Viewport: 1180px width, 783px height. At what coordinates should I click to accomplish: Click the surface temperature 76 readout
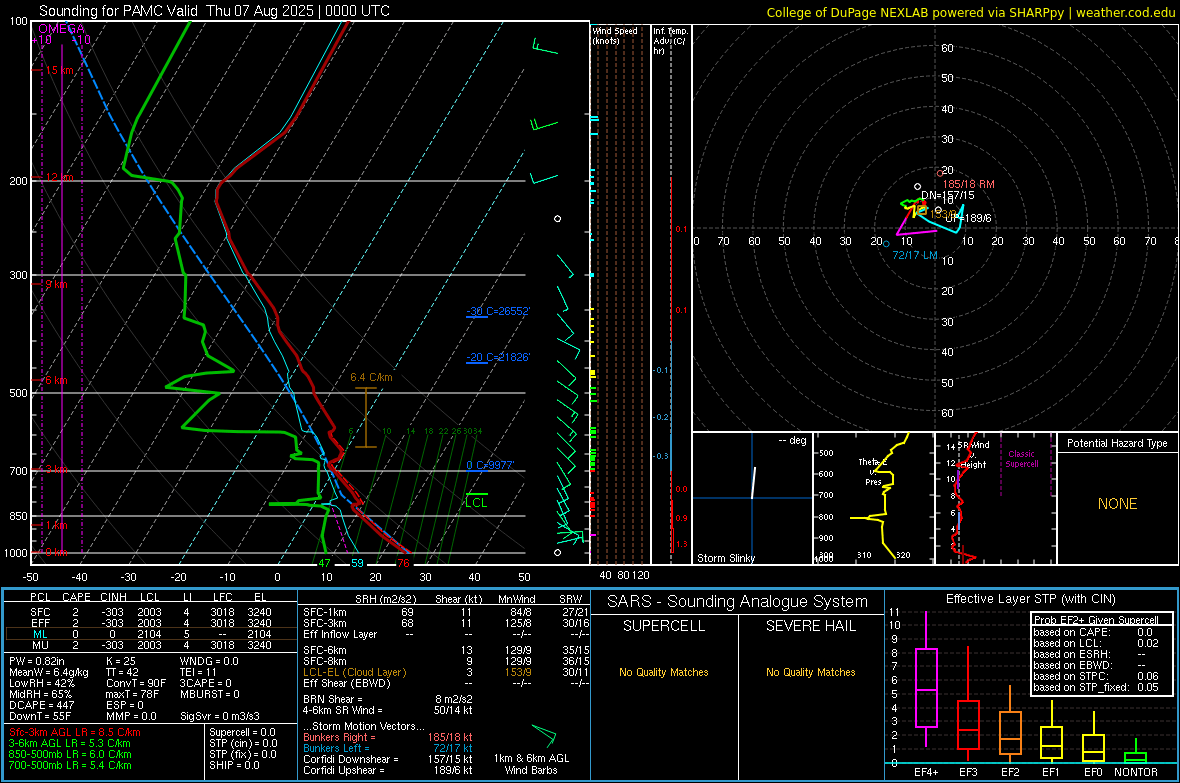tap(403, 563)
